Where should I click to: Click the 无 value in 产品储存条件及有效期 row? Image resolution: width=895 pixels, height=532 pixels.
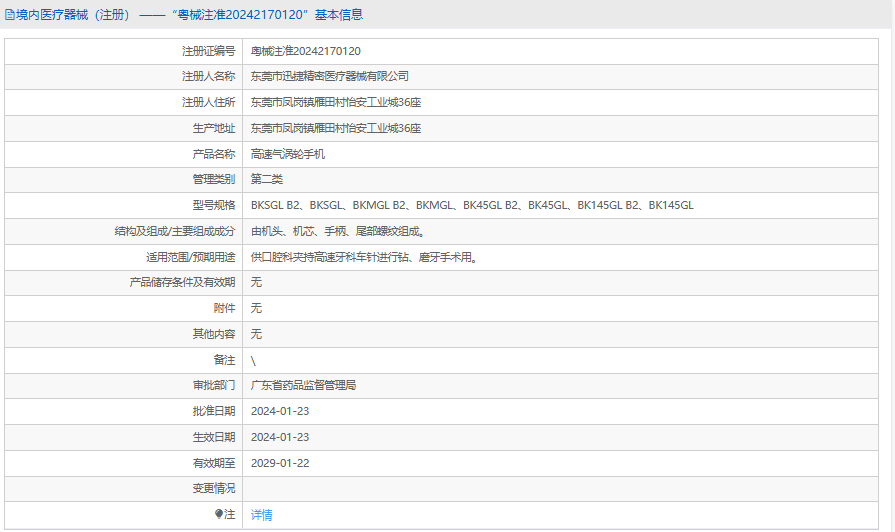tap(256, 282)
